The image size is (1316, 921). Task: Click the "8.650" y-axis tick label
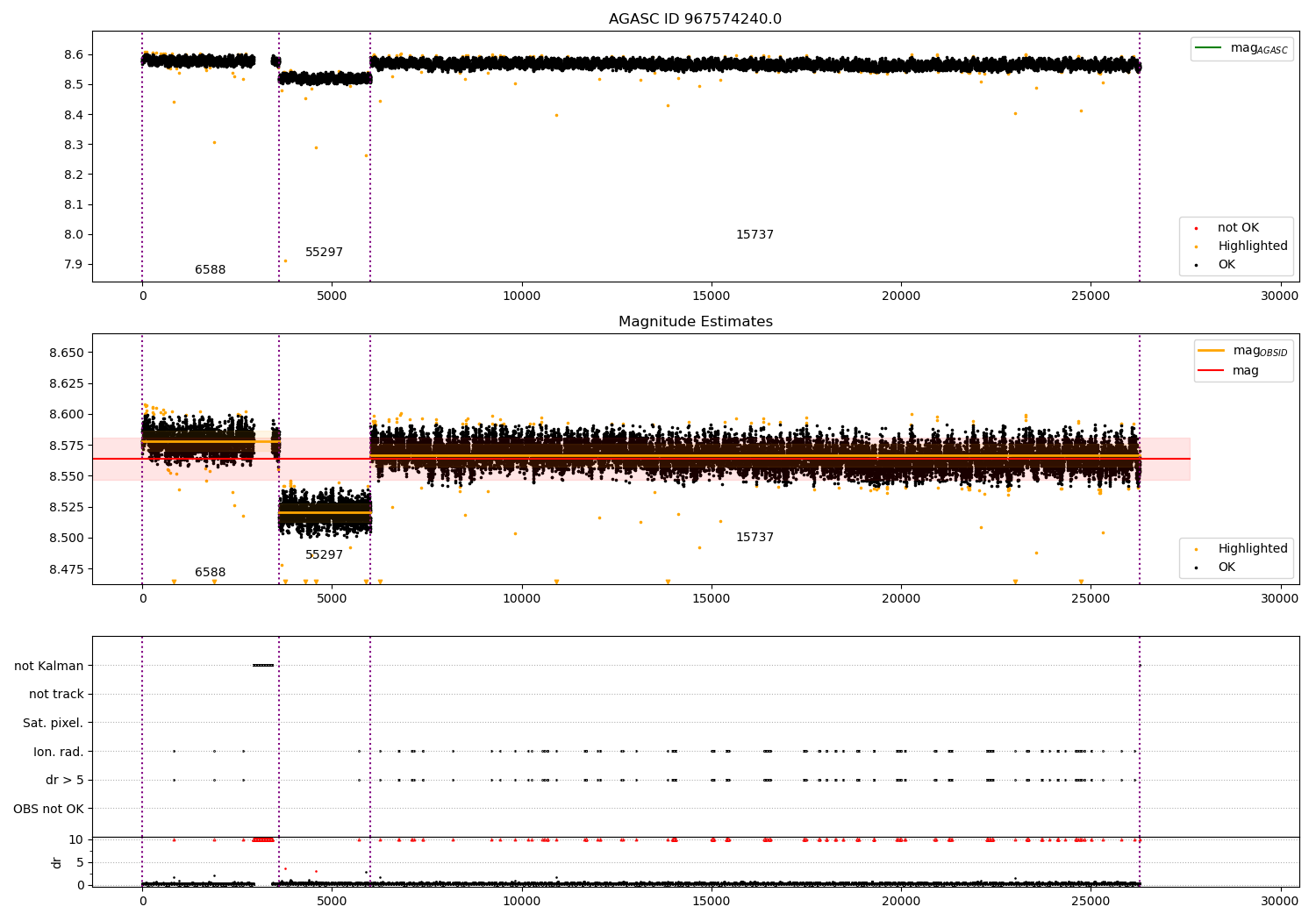(x=67, y=353)
